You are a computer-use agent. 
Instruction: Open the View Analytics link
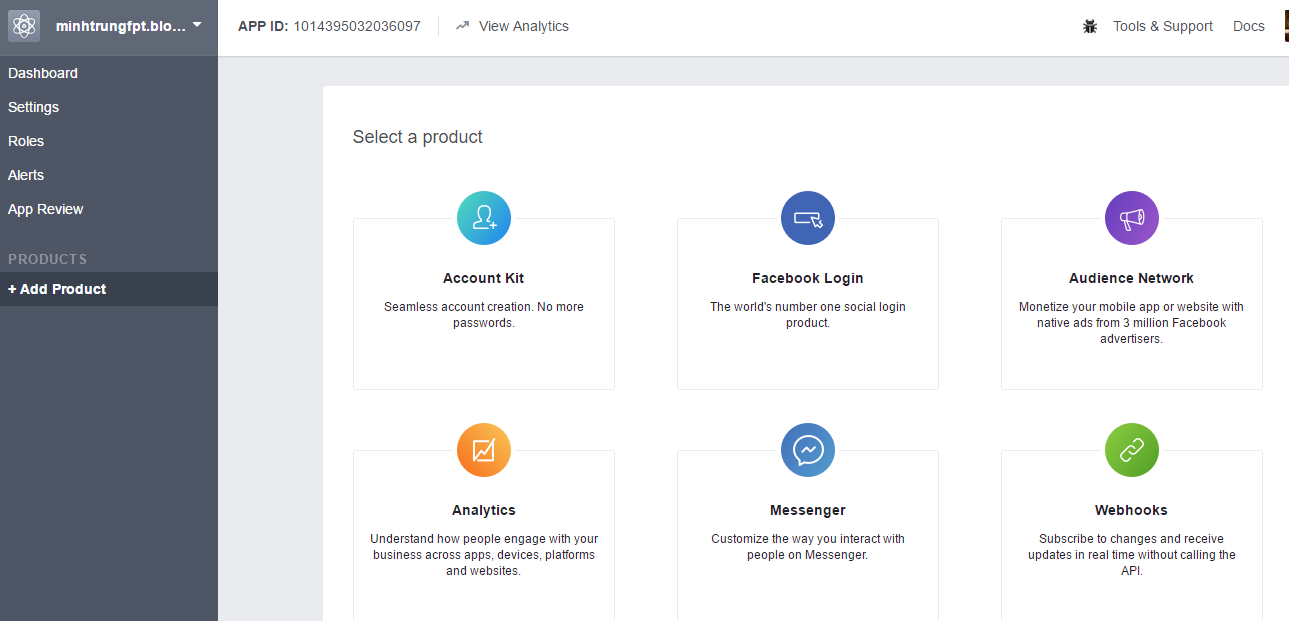[524, 27]
